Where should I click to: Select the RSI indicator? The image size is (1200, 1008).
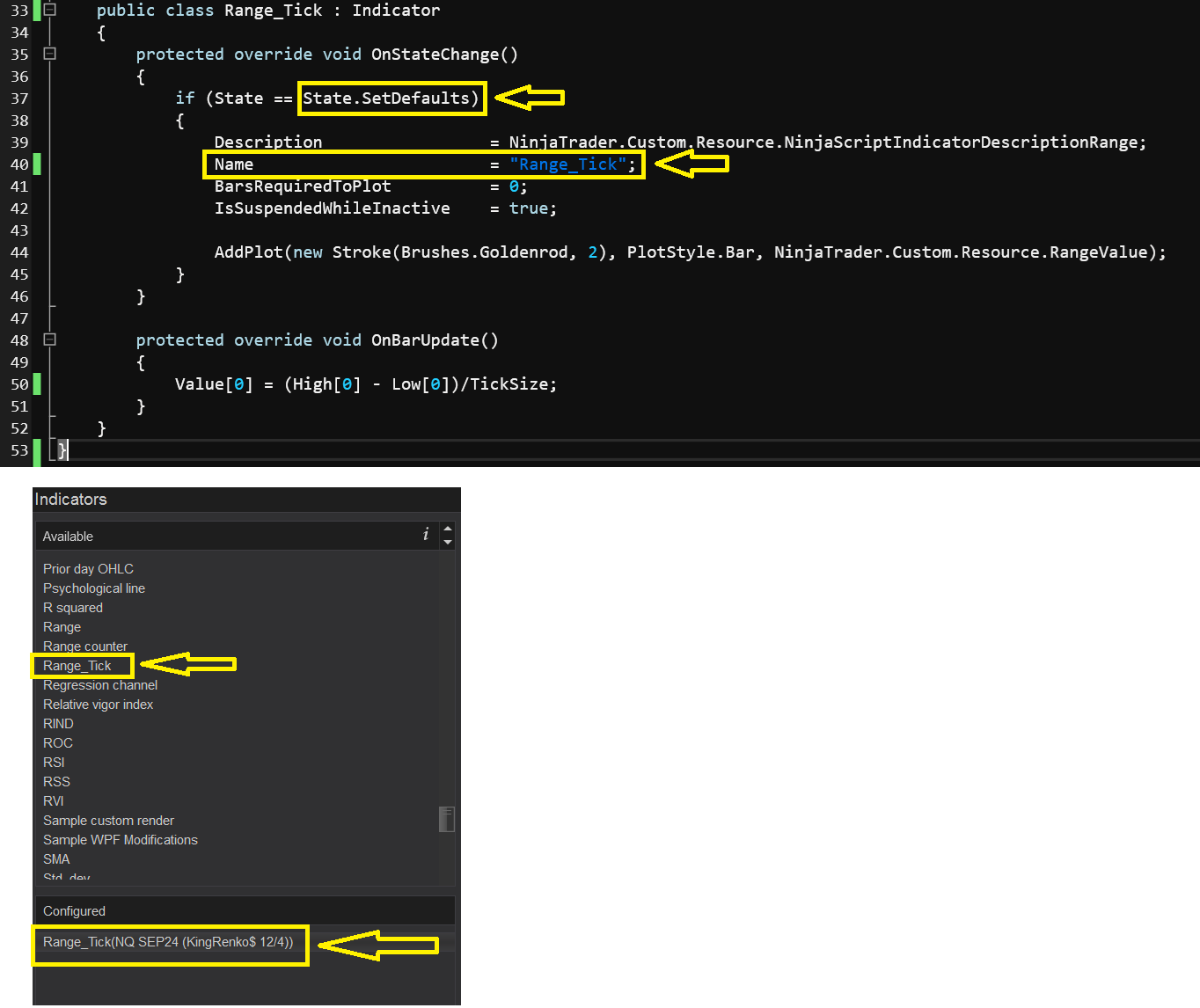[x=54, y=763]
